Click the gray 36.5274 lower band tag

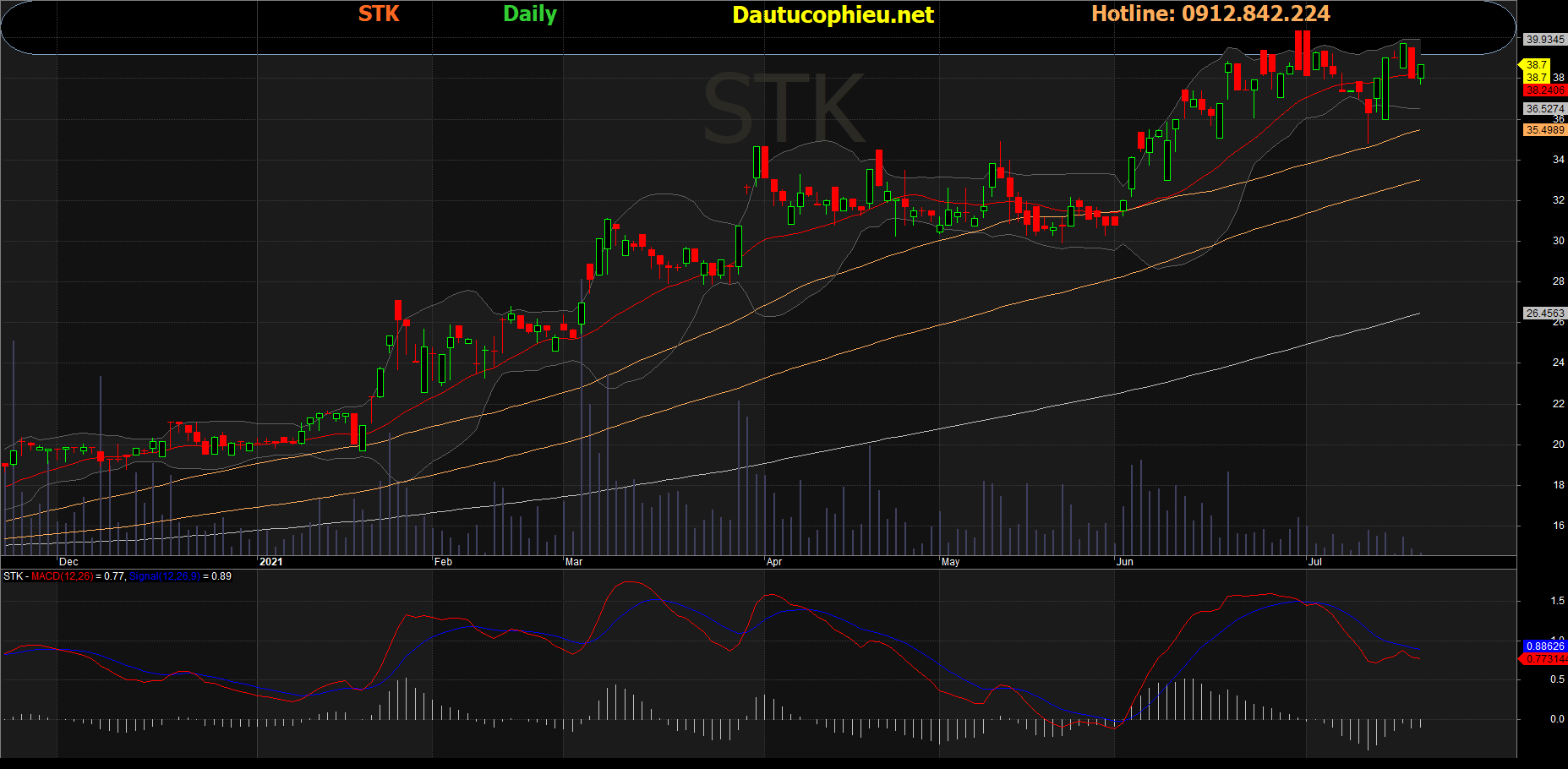[x=1544, y=109]
